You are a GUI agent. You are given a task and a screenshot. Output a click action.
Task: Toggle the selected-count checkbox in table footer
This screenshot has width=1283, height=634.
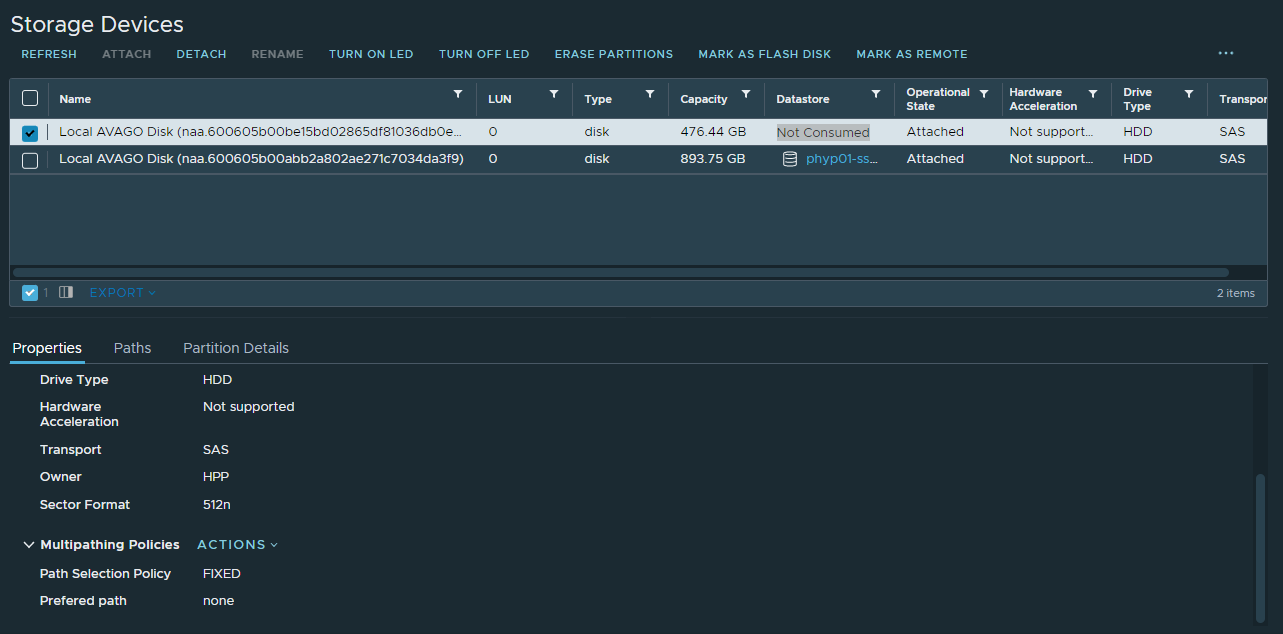[30, 293]
